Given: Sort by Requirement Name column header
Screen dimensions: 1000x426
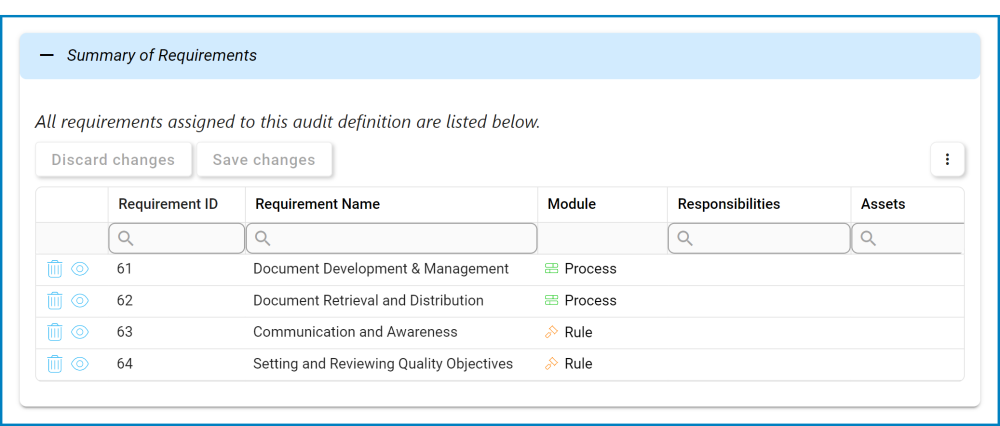Looking at the screenshot, I should pos(318,204).
